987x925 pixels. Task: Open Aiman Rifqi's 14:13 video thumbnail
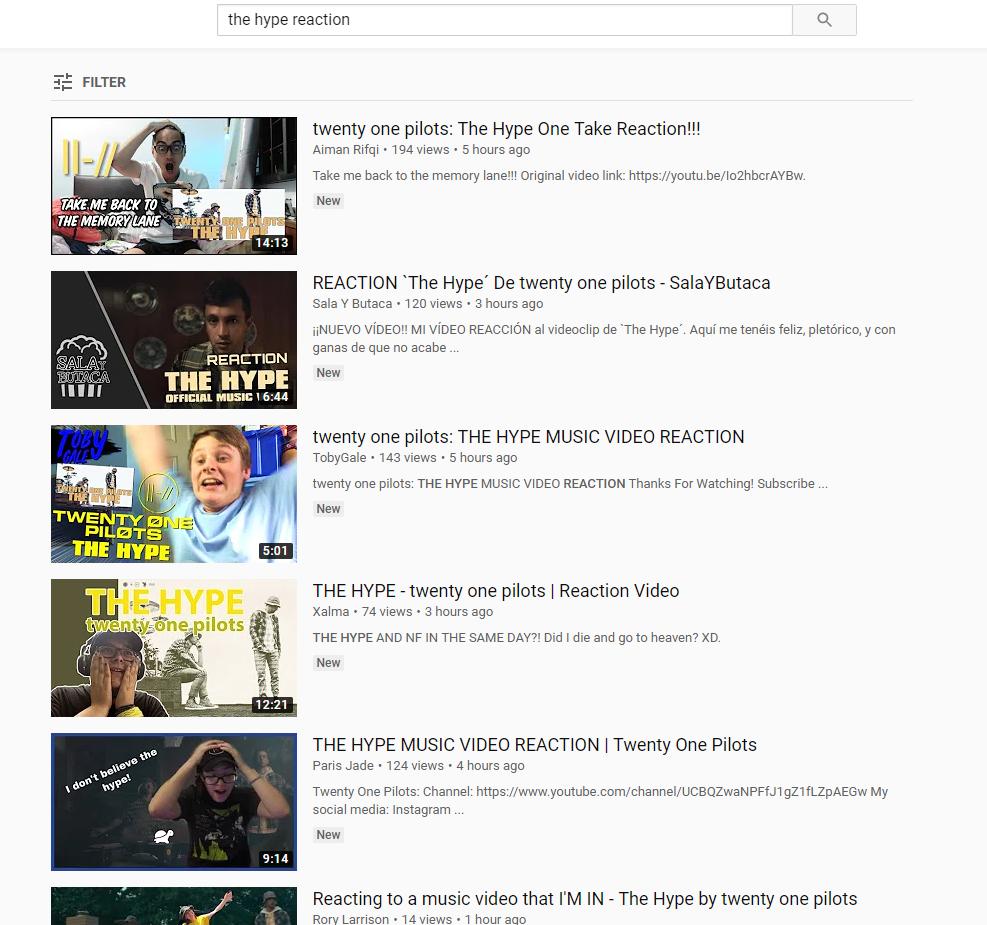[x=174, y=186]
